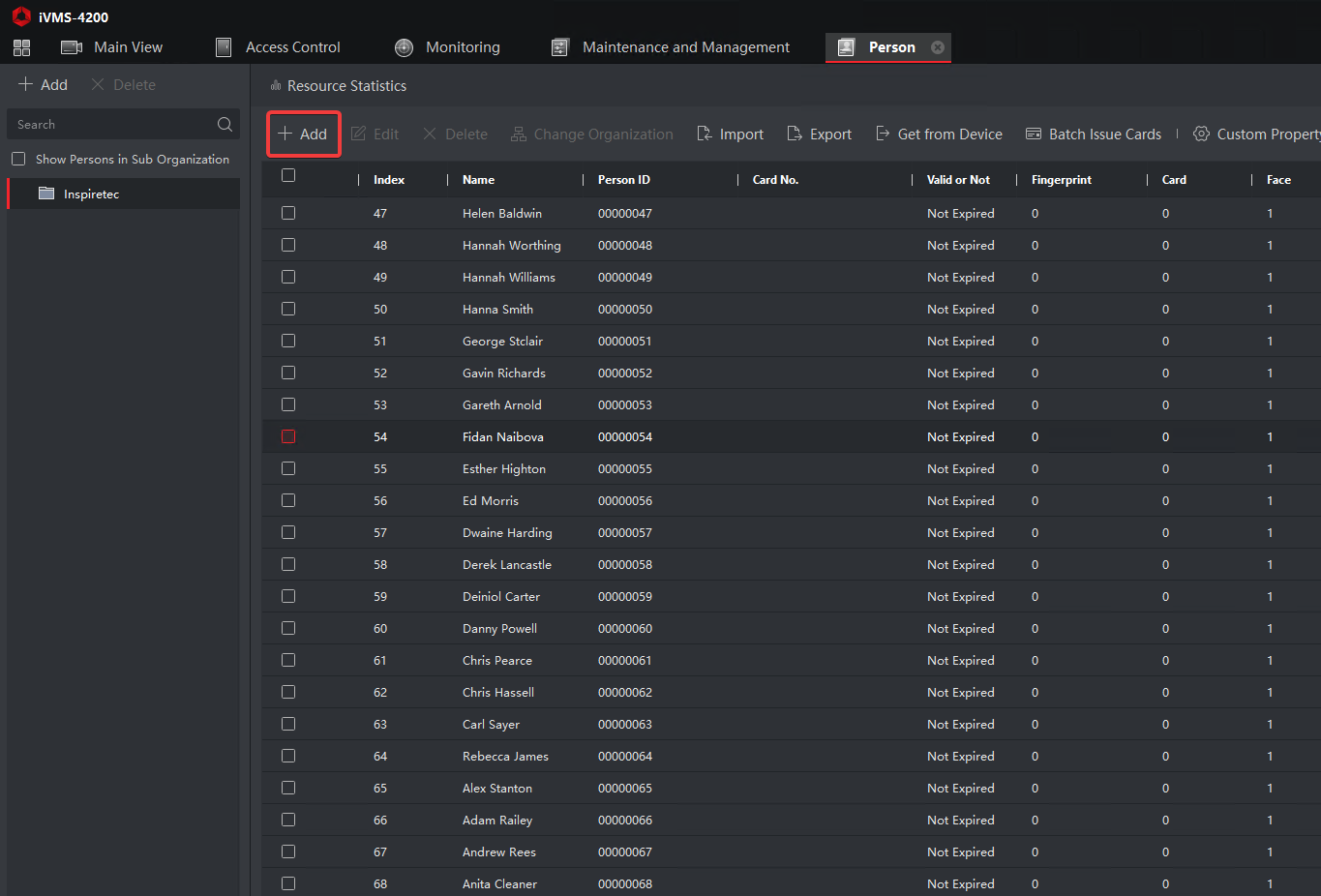Open Resource Statistics chart icon
The height and width of the screenshot is (896, 1321).
click(276, 86)
